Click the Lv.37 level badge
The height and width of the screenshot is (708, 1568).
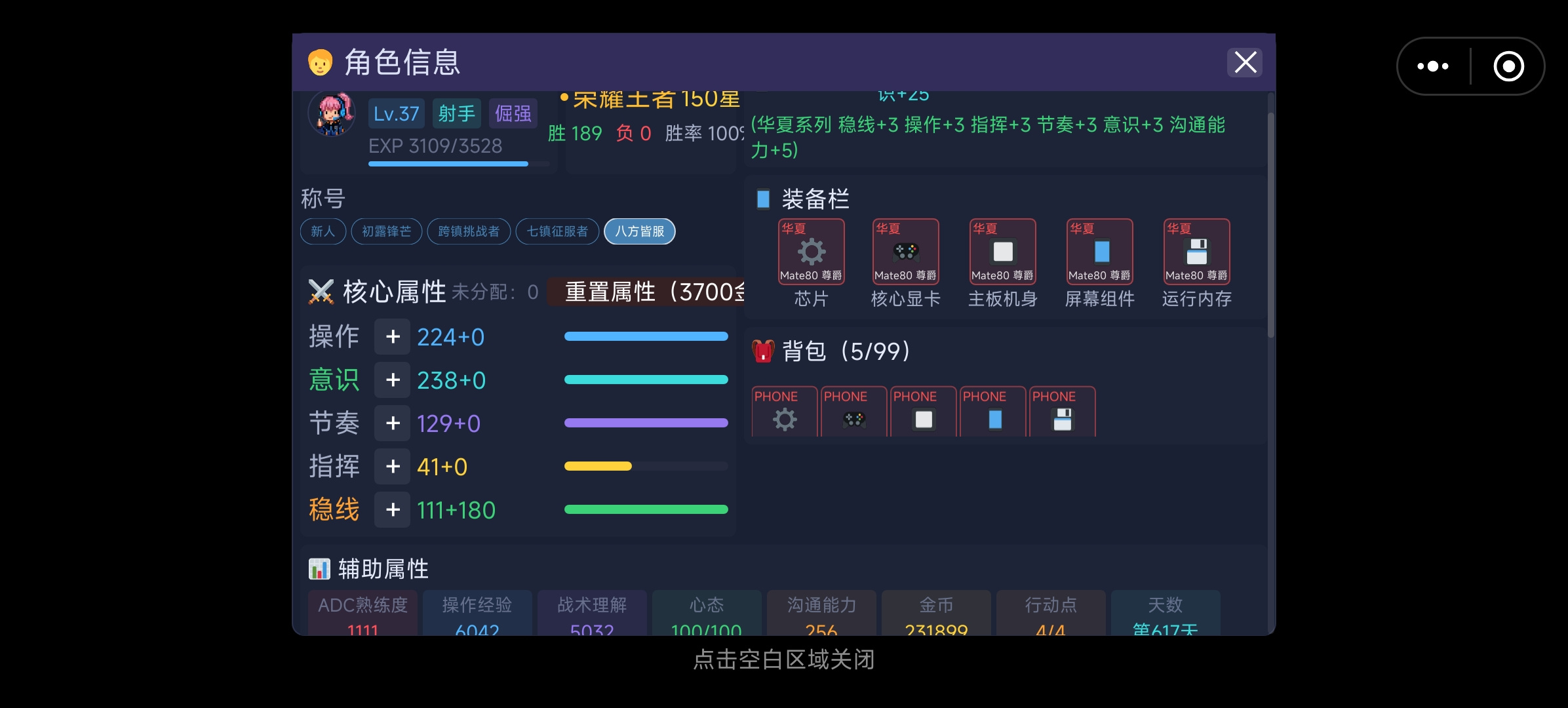(396, 113)
